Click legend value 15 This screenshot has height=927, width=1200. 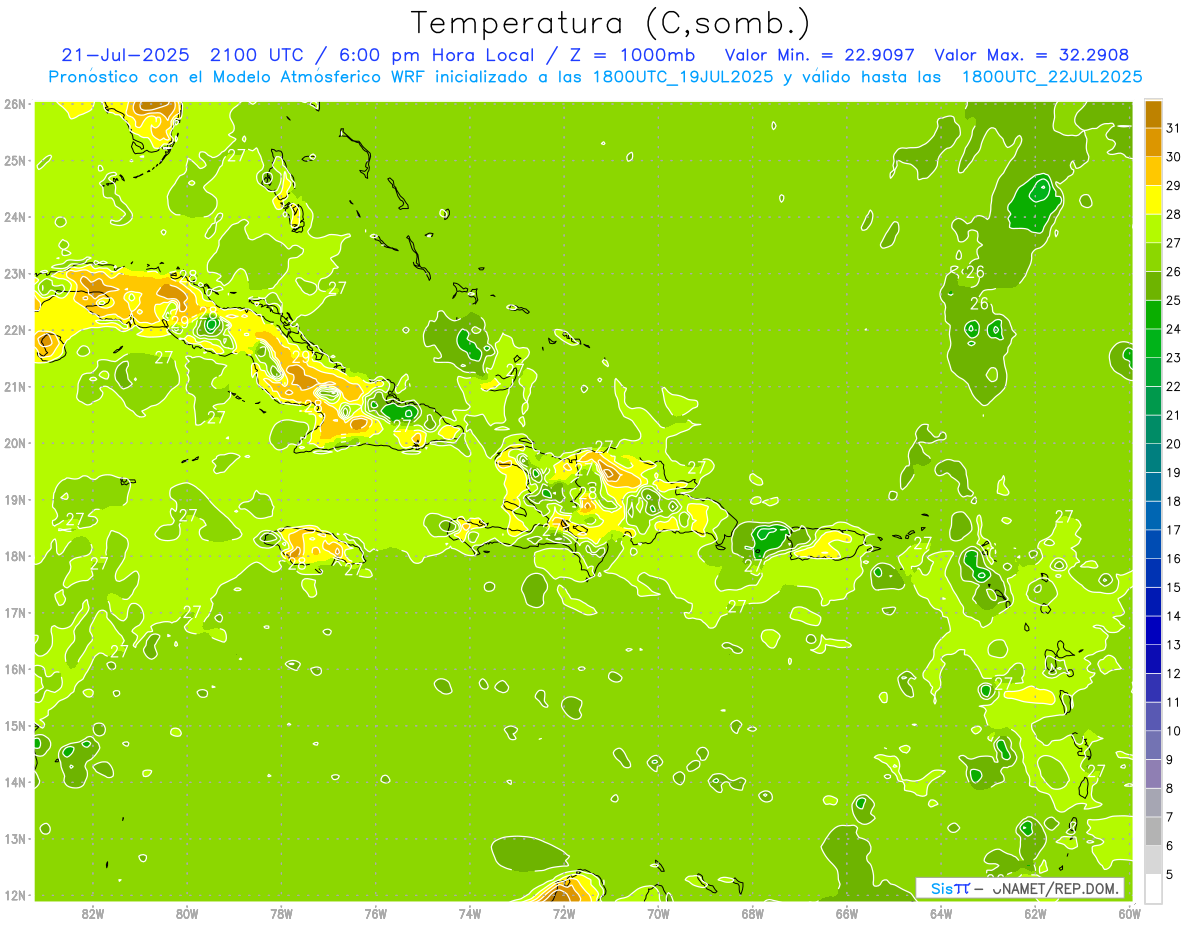point(1174,587)
